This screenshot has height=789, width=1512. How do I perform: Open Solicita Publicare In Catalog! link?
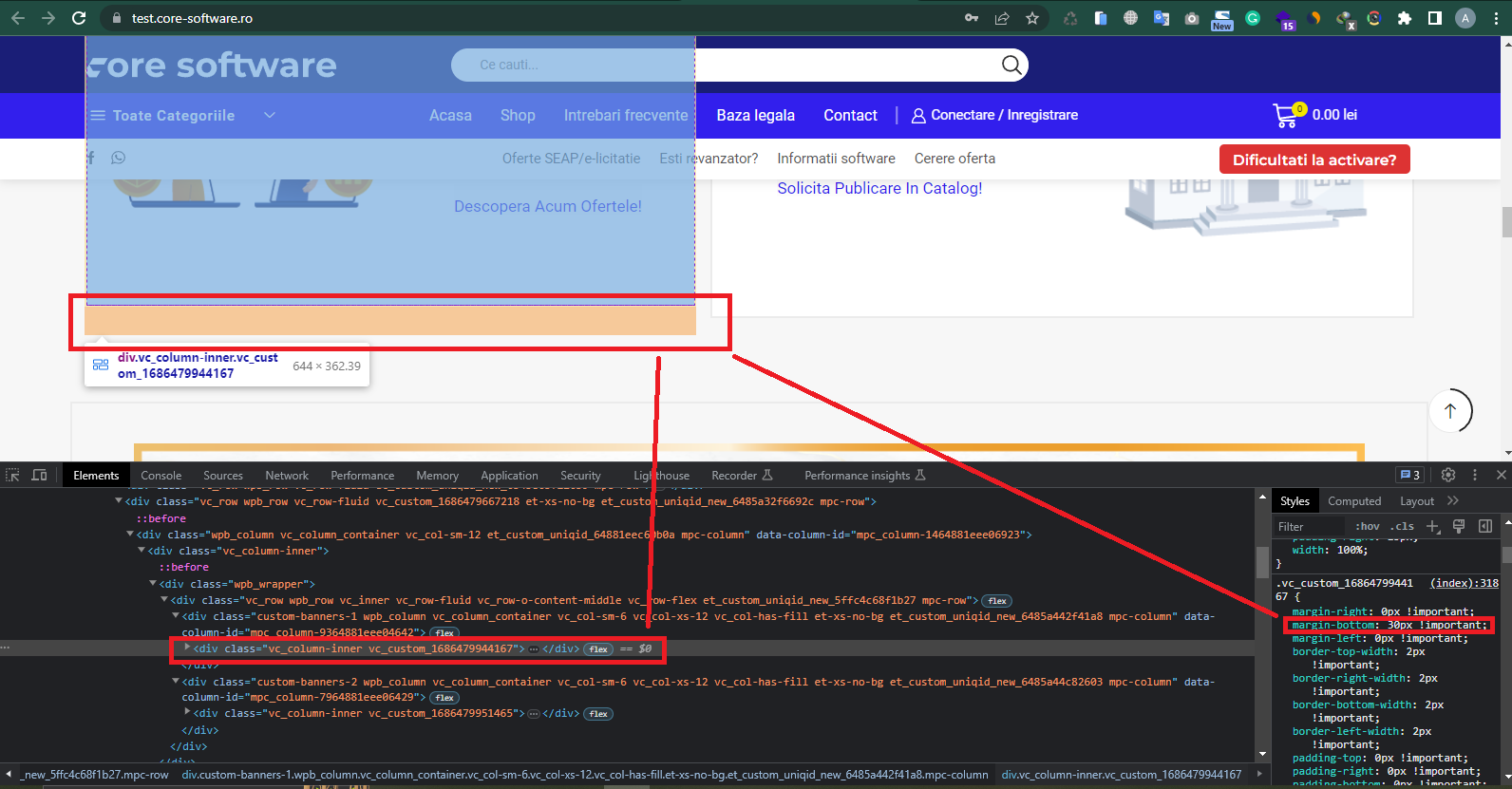tap(879, 188)
